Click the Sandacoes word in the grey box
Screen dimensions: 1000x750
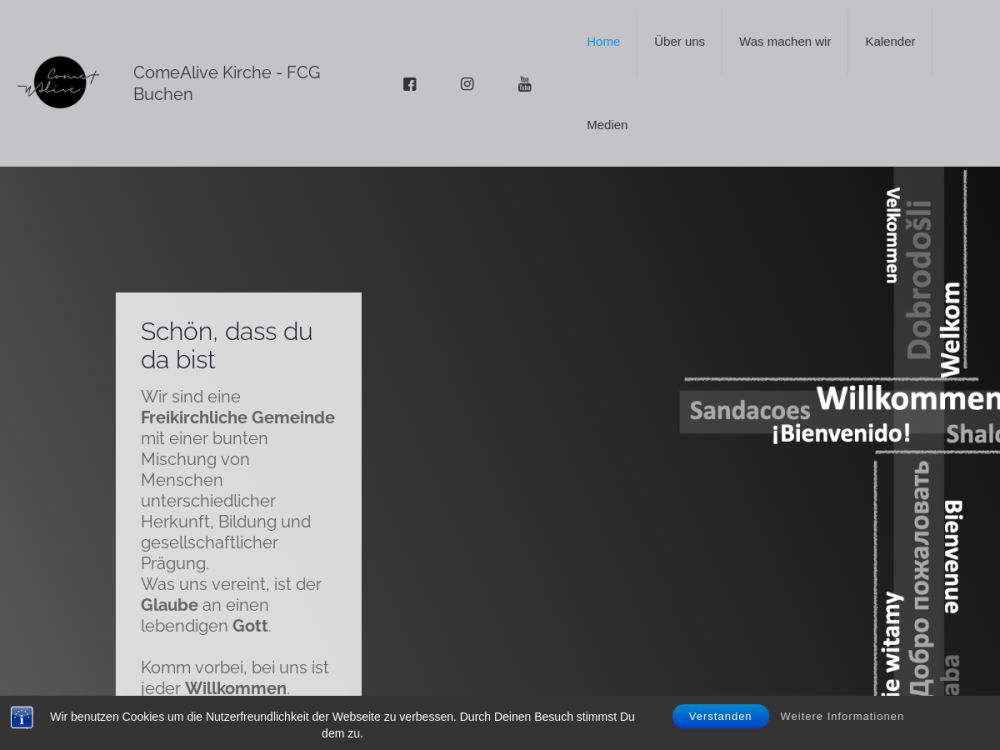click(x=749, y=411)
